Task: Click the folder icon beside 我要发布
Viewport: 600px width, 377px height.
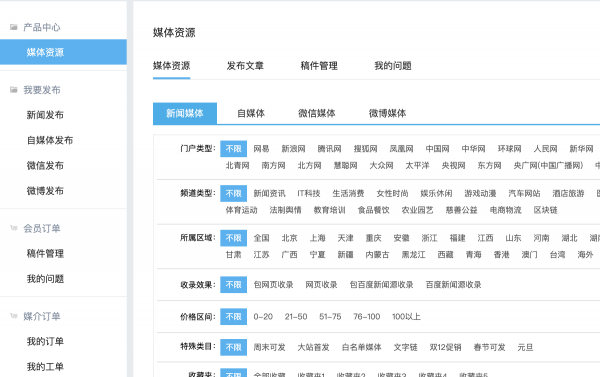Action: tap(14, 90)
